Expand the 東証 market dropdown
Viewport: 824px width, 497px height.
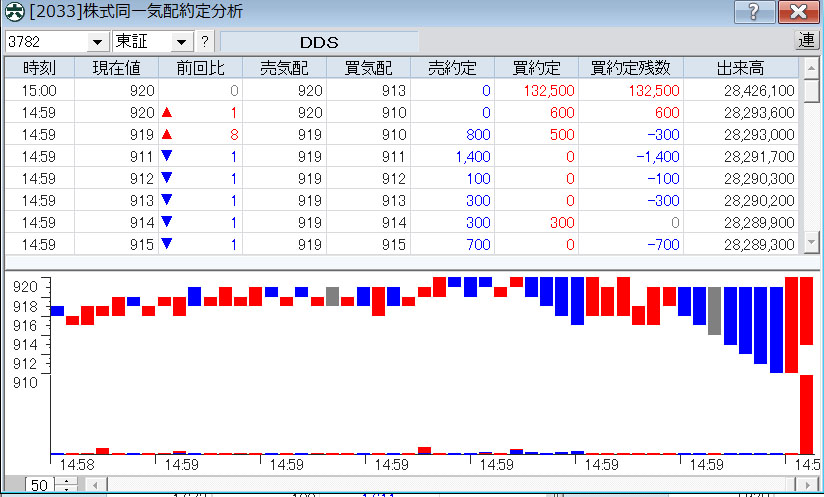point(181,42)
